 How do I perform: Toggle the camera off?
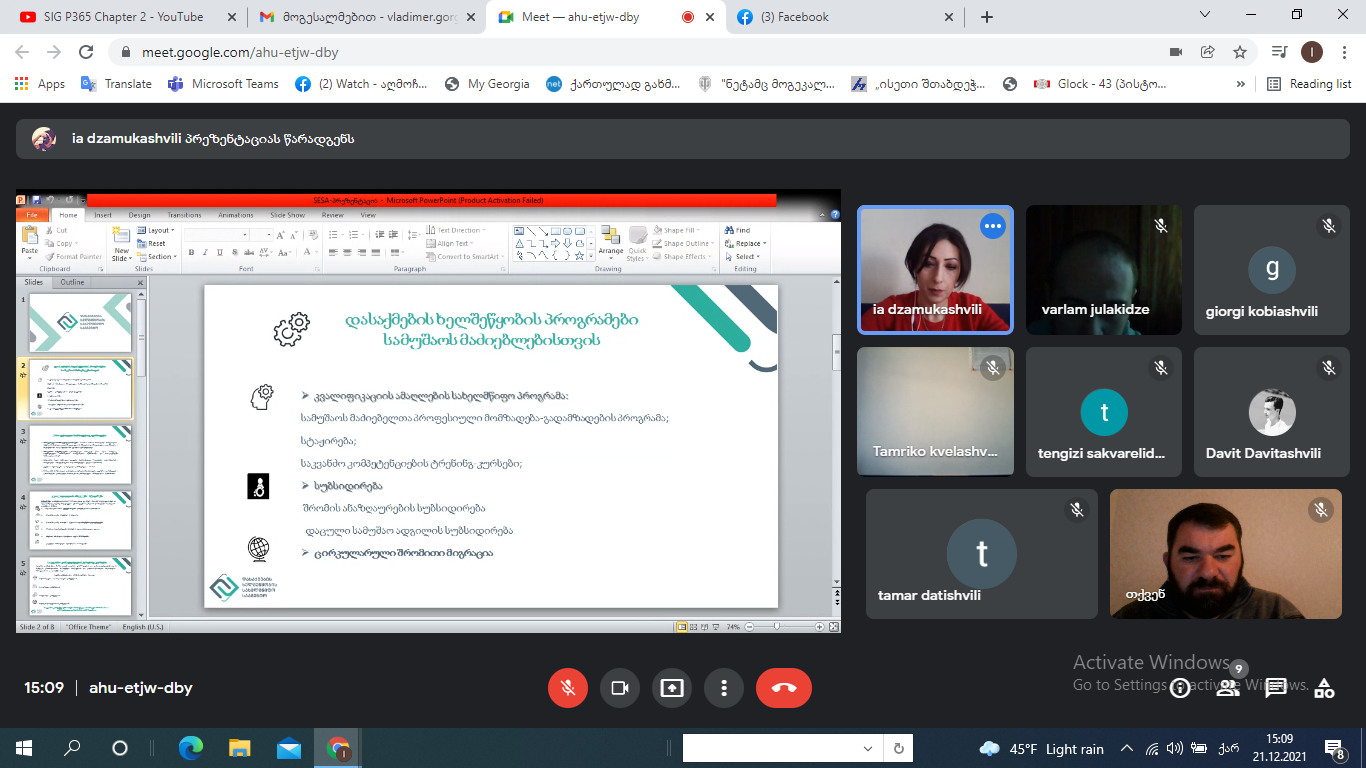coord(619,688)
